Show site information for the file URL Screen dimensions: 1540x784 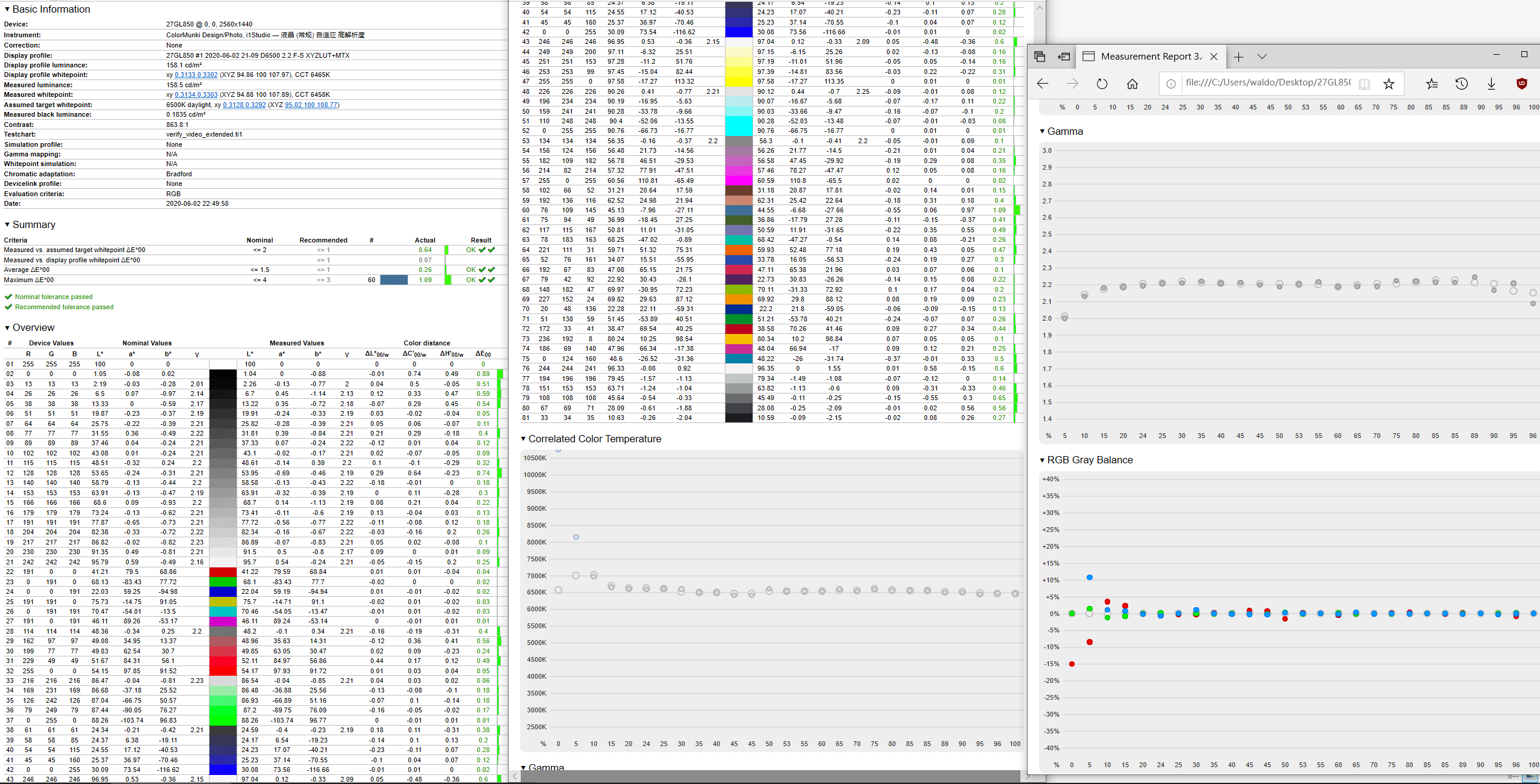1170,84
